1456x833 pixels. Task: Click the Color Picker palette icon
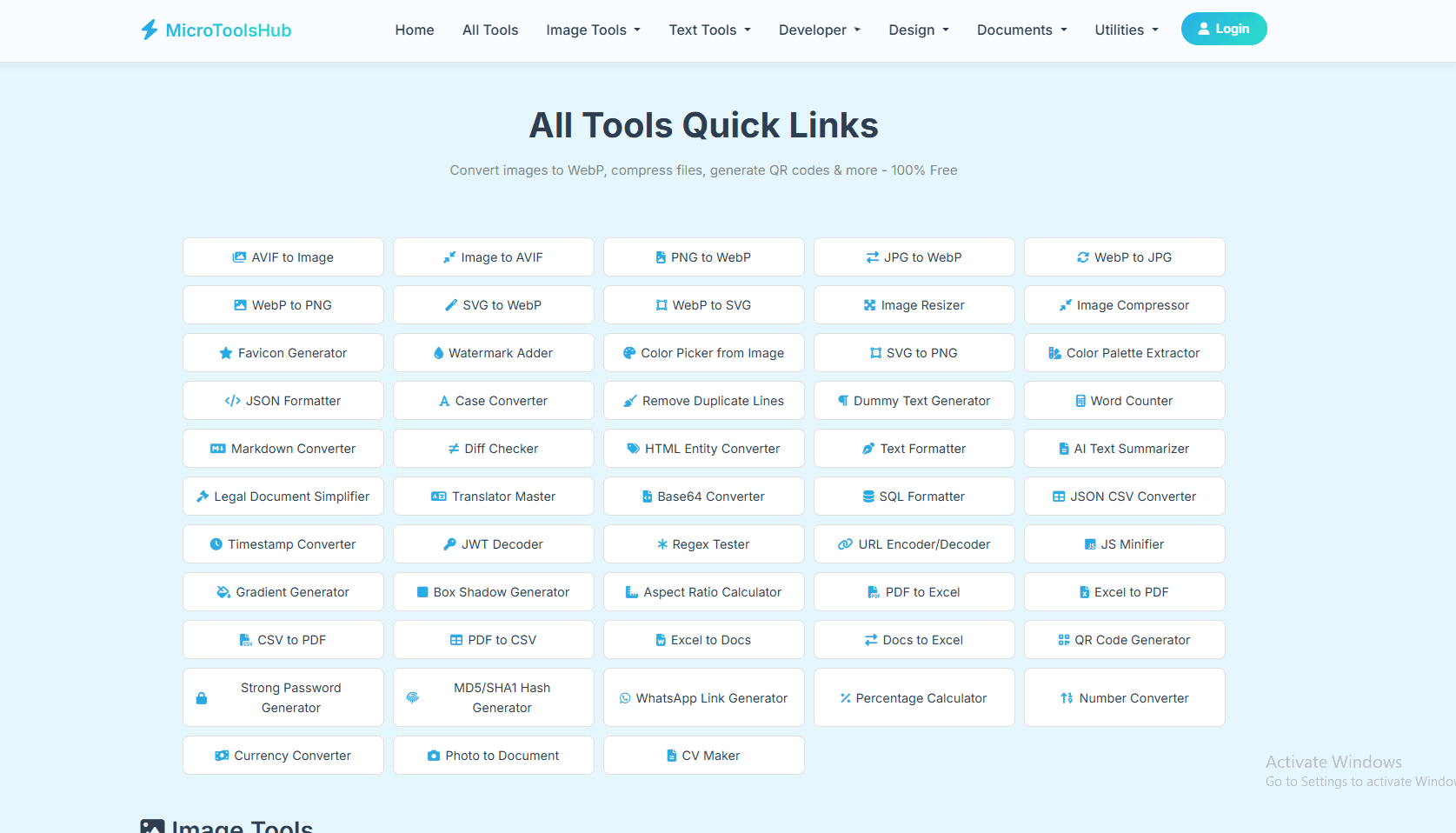[628, 352]
